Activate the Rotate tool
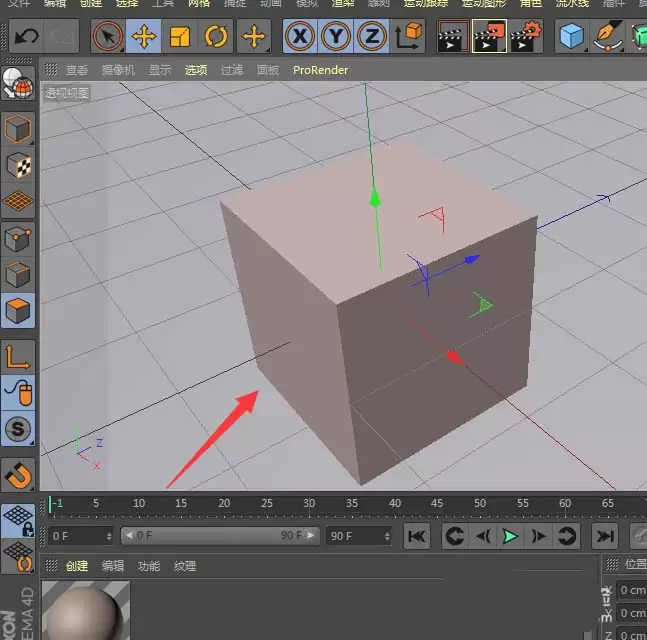Image resolution: width=647 pixels, height=640 pixels. 216,36
